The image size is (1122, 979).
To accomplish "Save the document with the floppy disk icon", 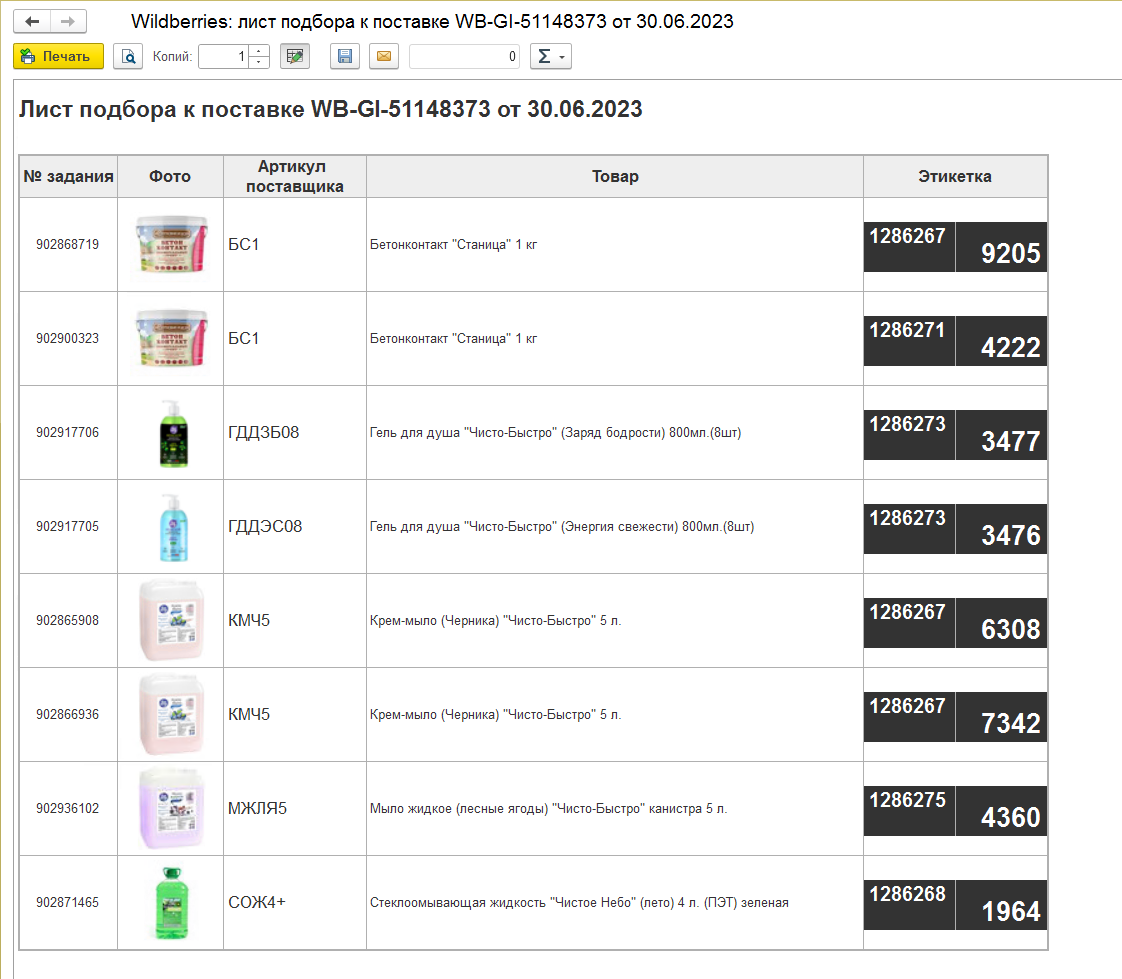I will pyautogui.click(x=344, y=57).
